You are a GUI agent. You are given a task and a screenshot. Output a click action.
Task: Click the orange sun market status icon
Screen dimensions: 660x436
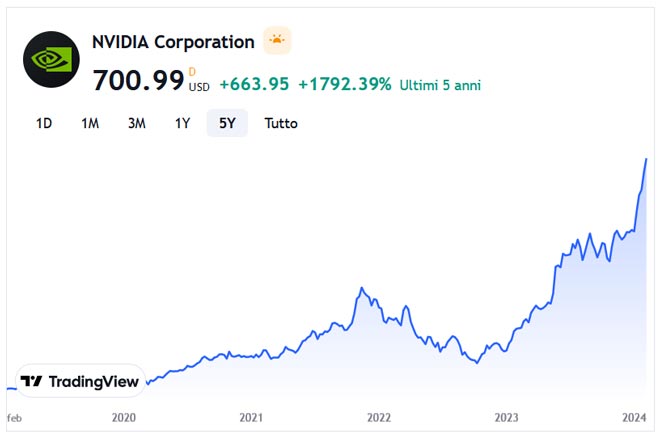click(276, 41)
